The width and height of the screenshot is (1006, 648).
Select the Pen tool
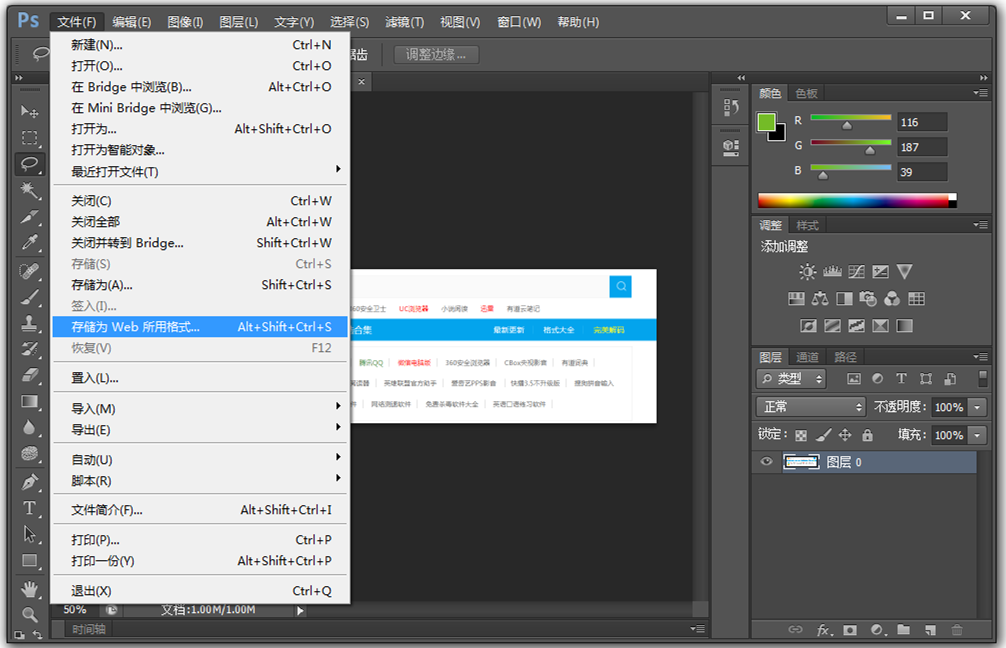(x=29, y=482)
